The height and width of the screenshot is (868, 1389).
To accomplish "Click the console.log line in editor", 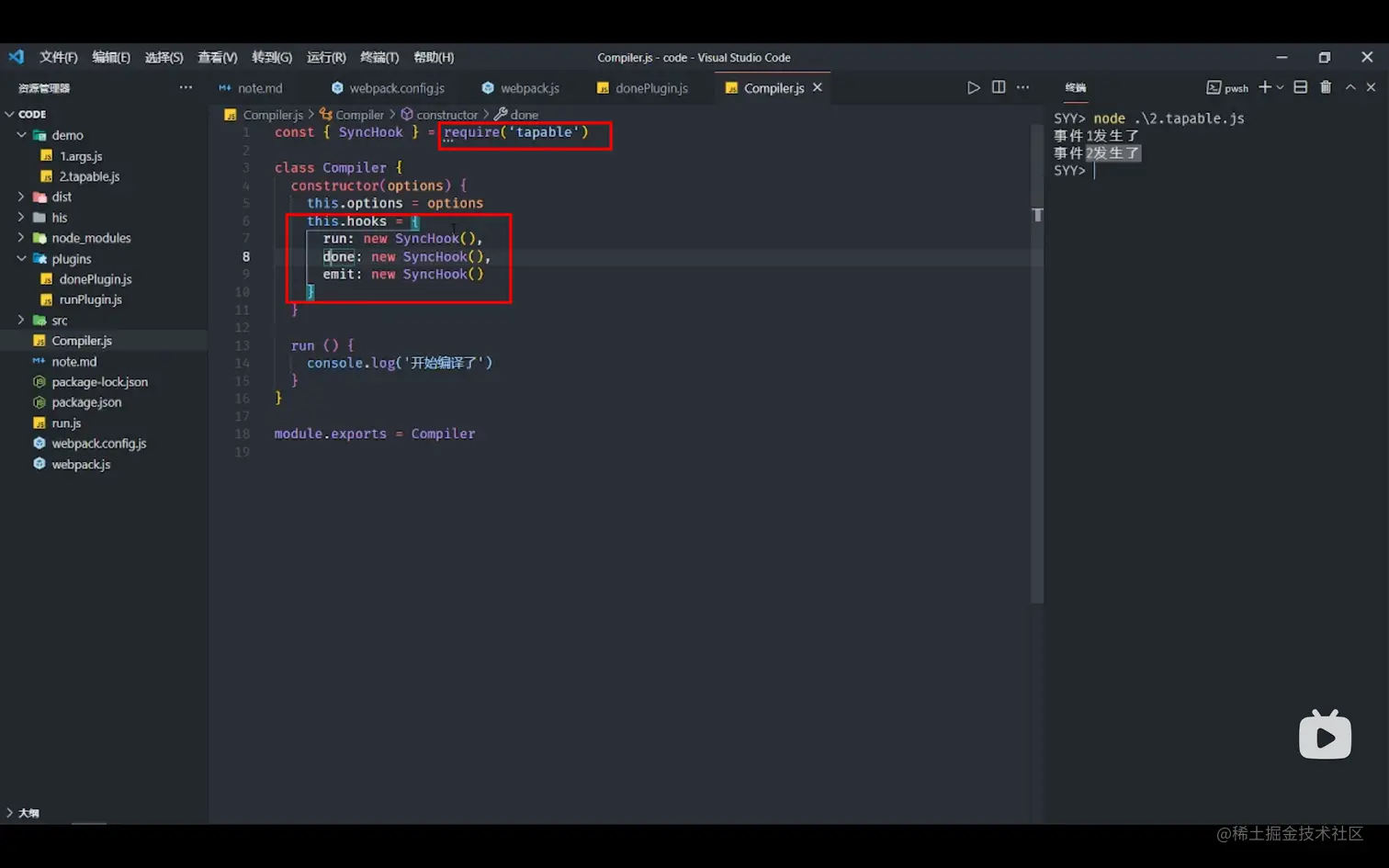I will pos(400,363).
